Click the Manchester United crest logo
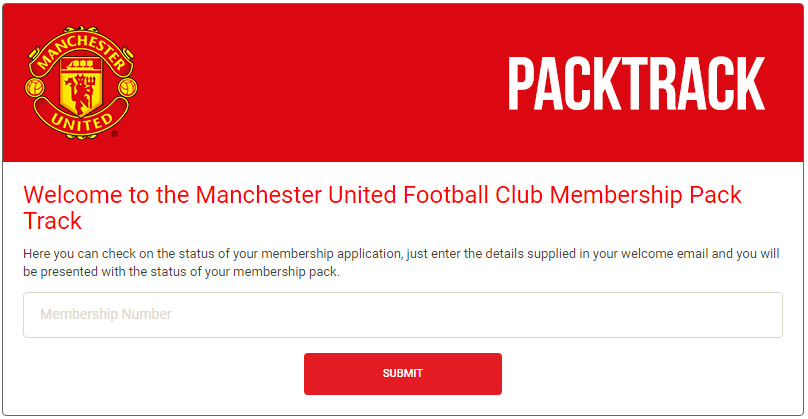The image size is (808, 419). [81, 82]
